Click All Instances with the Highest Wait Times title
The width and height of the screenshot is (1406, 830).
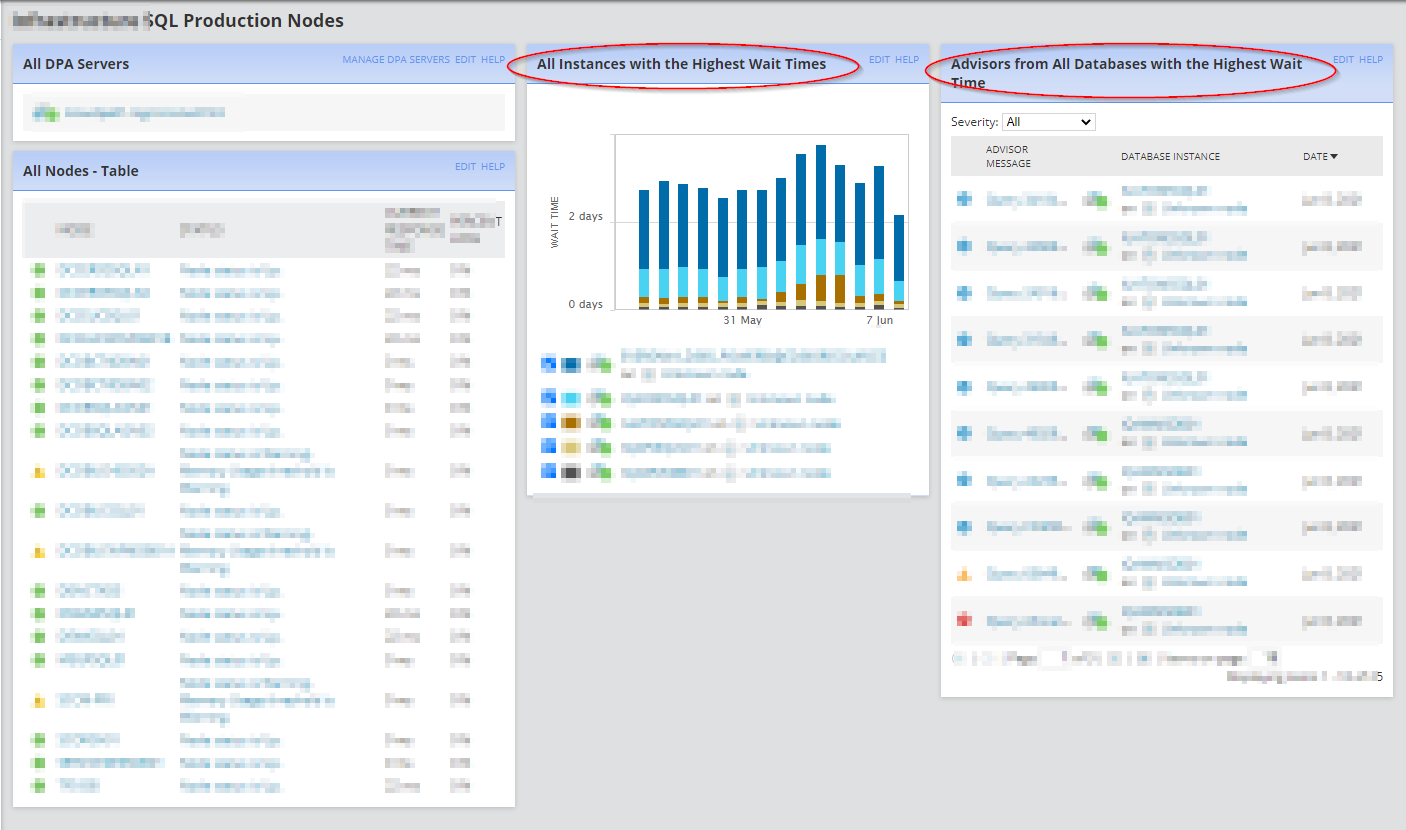[681, 64]
